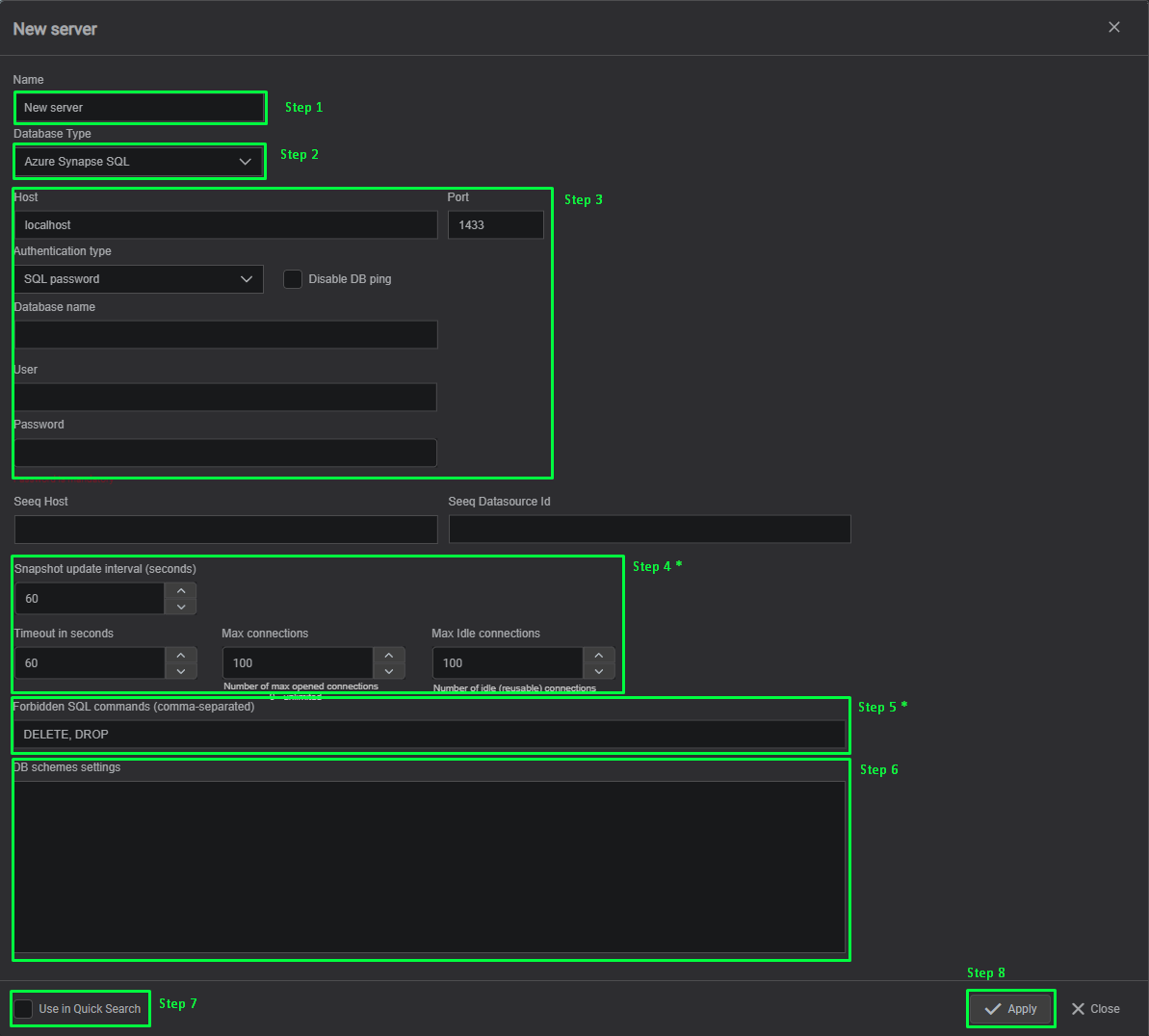Click the Forbidden SQL commands field
Screen dimensions: 1149x1036
(431, 734)
